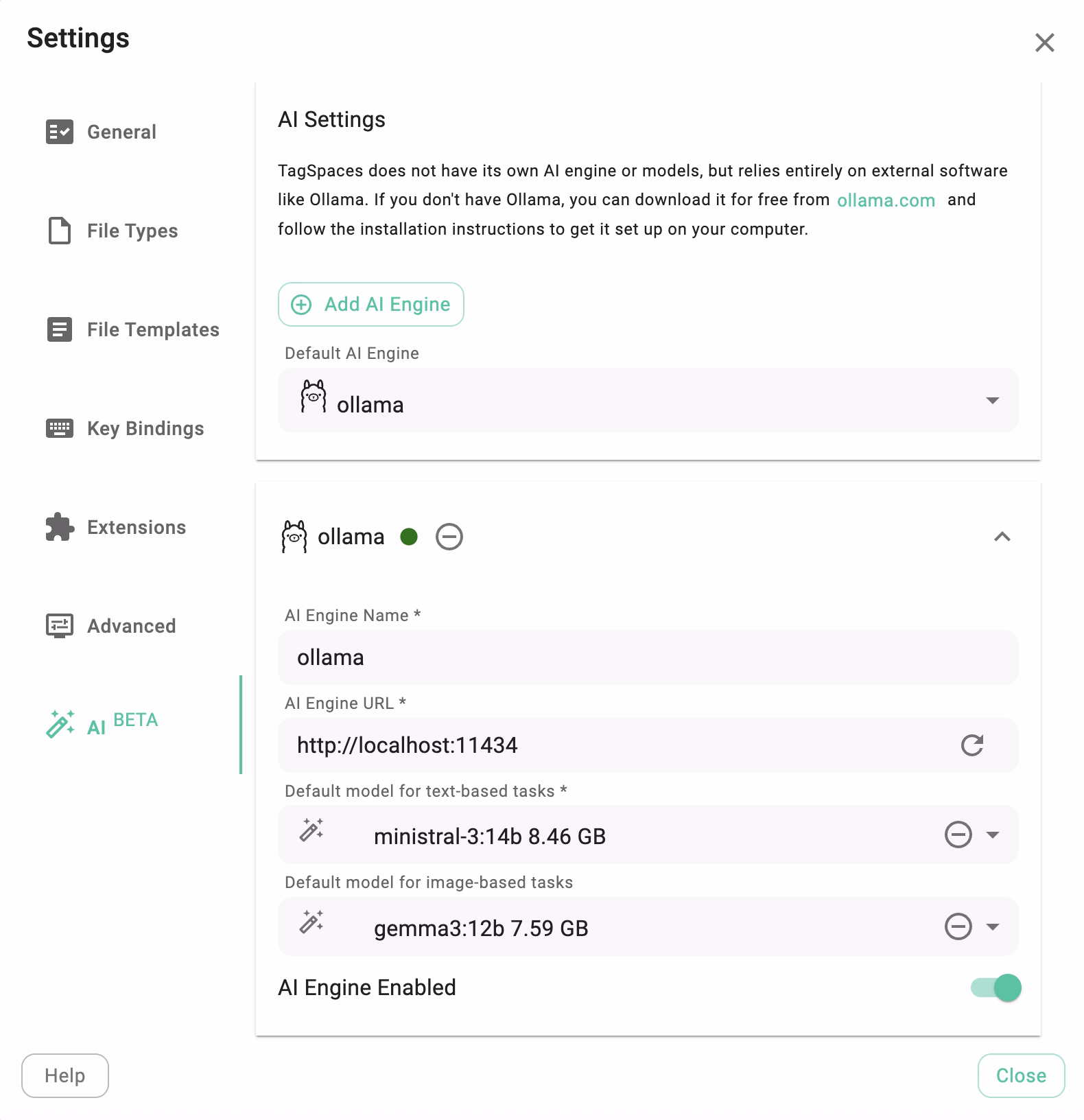
Task: Click the ollama llama icon in the engine card
Action: pos(294,537)
